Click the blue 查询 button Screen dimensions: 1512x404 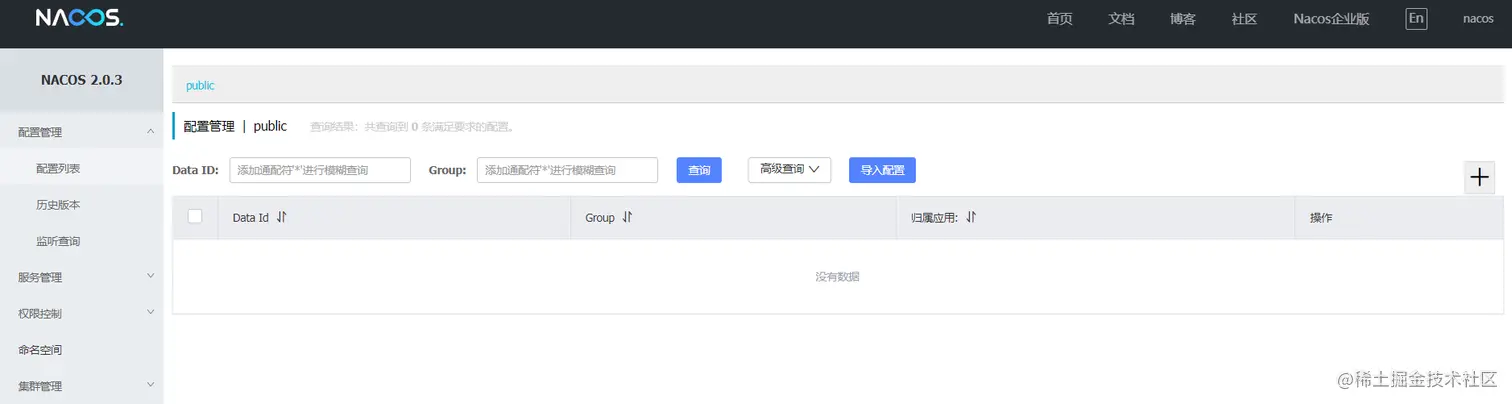(699, 170)
